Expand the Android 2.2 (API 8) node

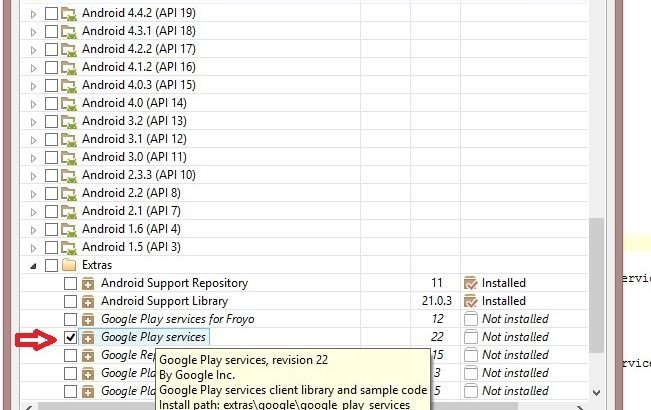coord(35,193)
